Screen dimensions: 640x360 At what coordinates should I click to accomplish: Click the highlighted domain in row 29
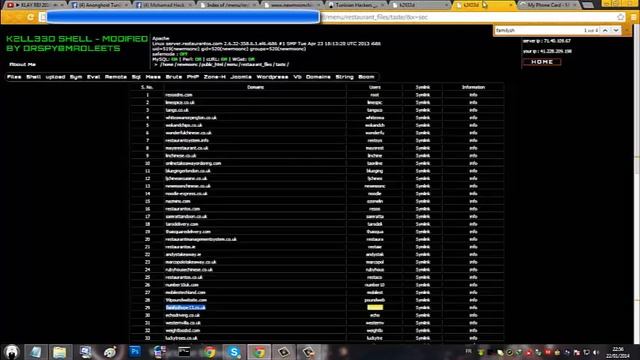click(x=186, y=308)
